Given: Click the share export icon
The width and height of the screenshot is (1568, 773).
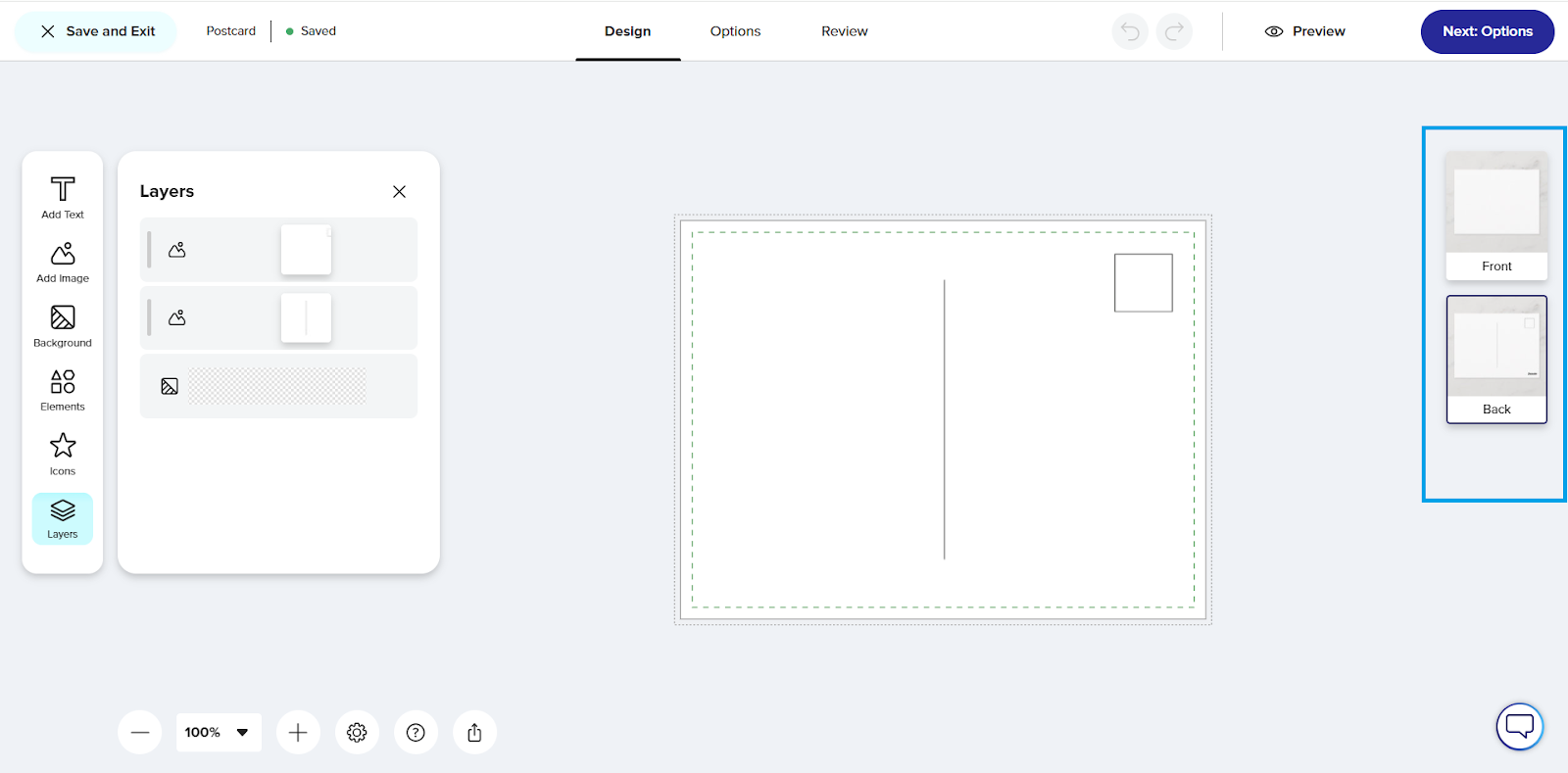Looking at the screenshot, I should tap(474, 732).
